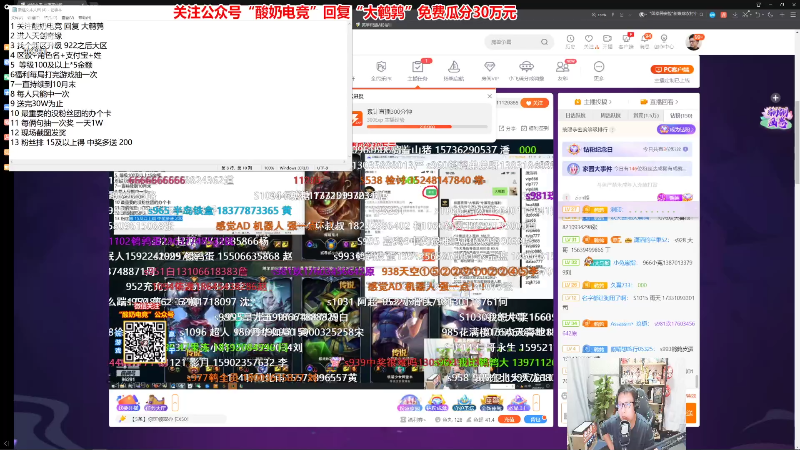Click the orange task progress bar

[x=427, y=126]
